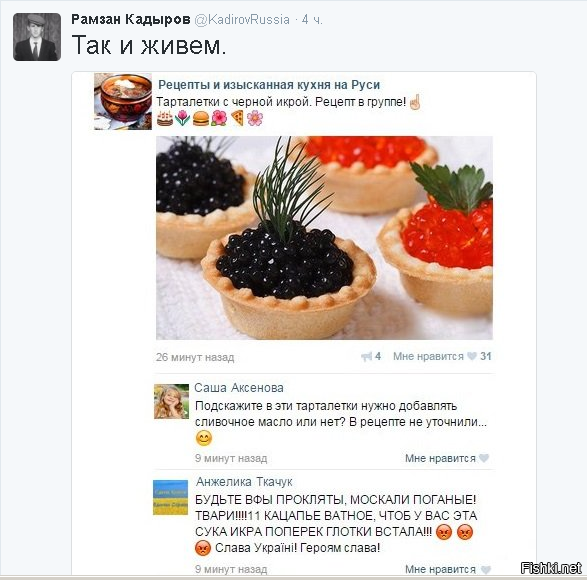Open the borscht group avatar image
Viewport: 587px width, 580px height.
[x=123, y=101]
